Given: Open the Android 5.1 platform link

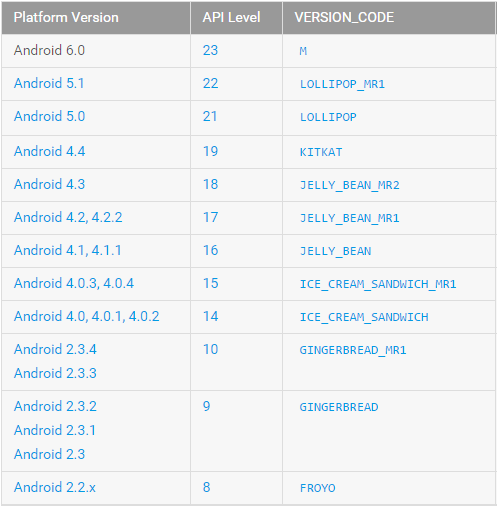Looking at the screenshot, I should 49,83.
